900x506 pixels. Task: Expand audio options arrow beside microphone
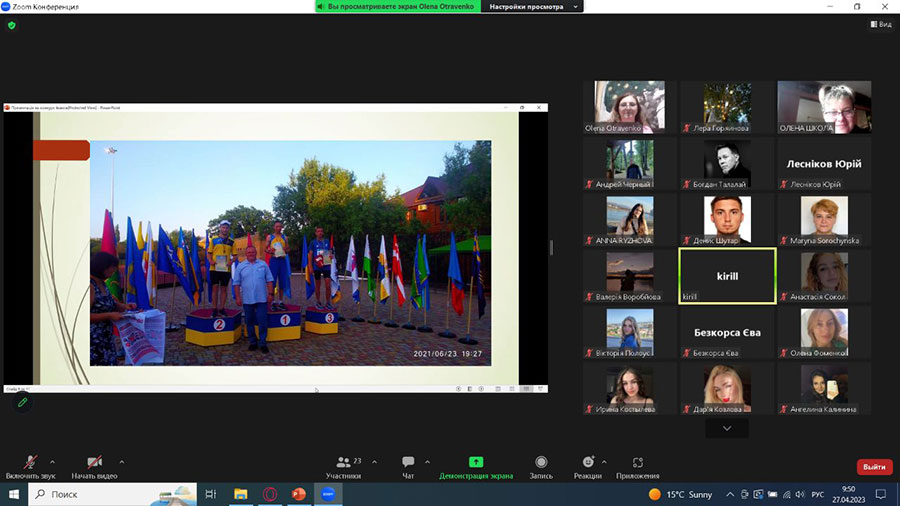59,462
